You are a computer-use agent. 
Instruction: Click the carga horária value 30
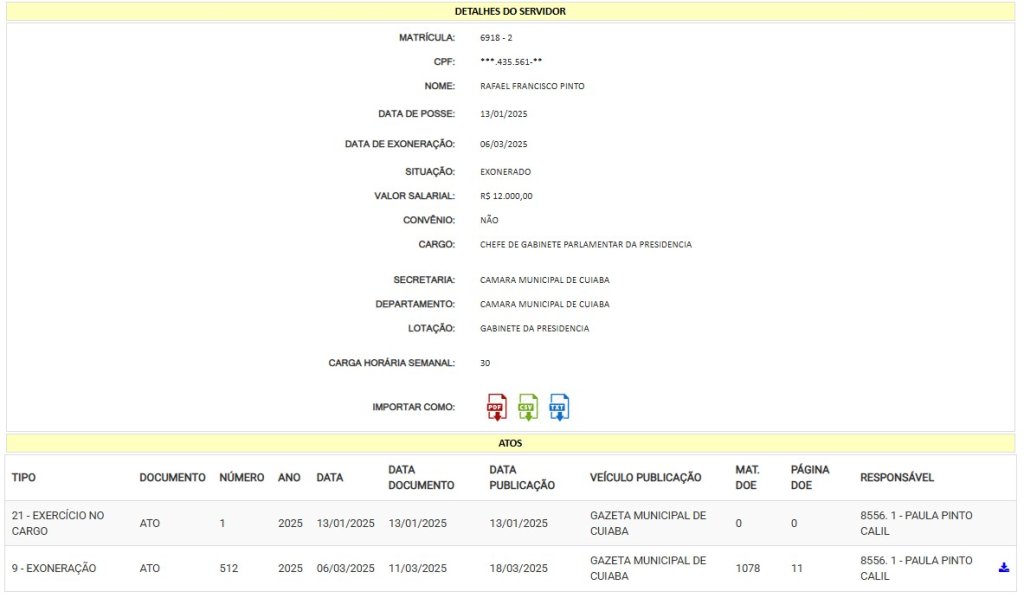pos(485,363)
